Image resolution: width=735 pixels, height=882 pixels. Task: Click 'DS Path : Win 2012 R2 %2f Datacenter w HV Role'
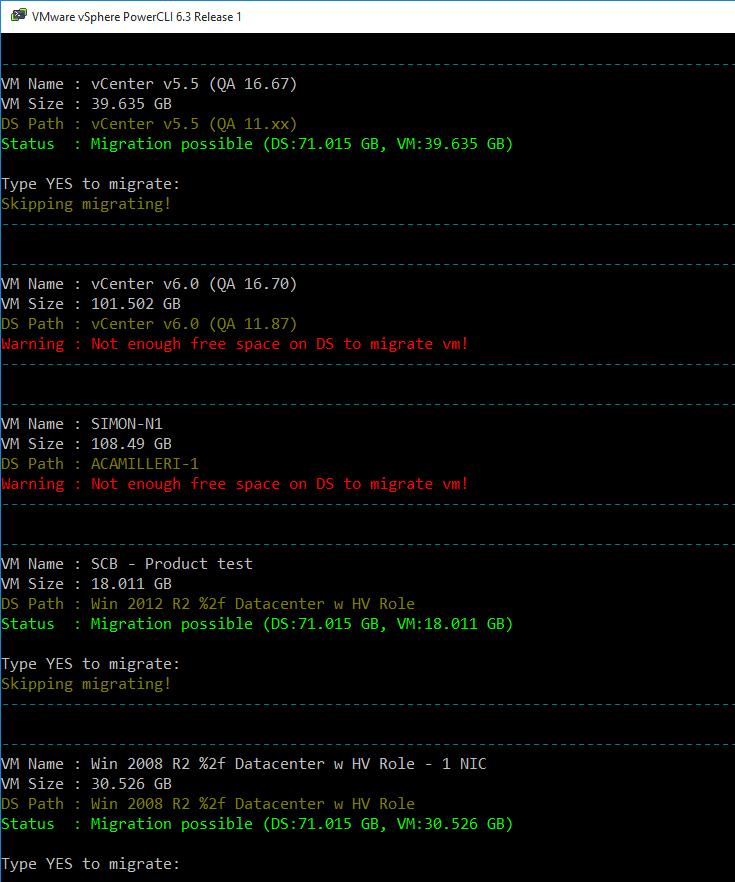point(208,604)
